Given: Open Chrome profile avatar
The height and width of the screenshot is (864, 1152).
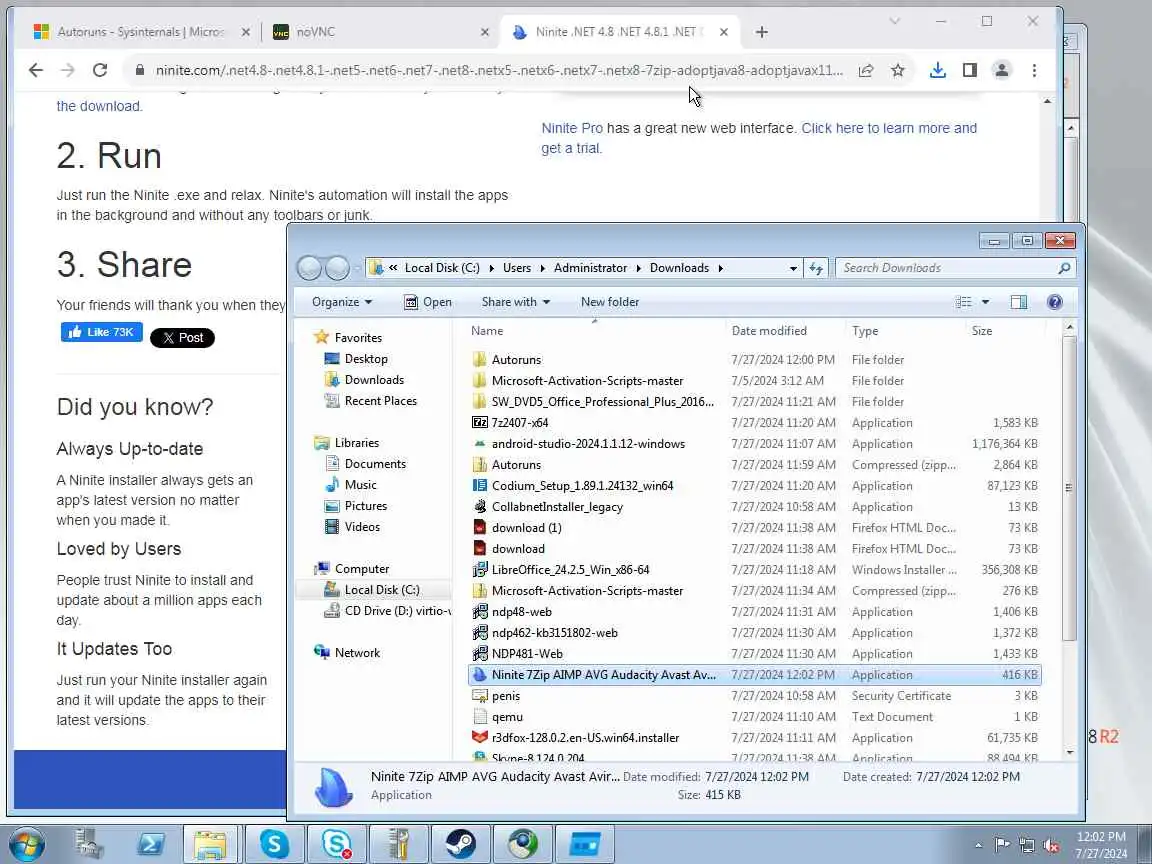Looking at the screenshot, I should coord(1001,71).
